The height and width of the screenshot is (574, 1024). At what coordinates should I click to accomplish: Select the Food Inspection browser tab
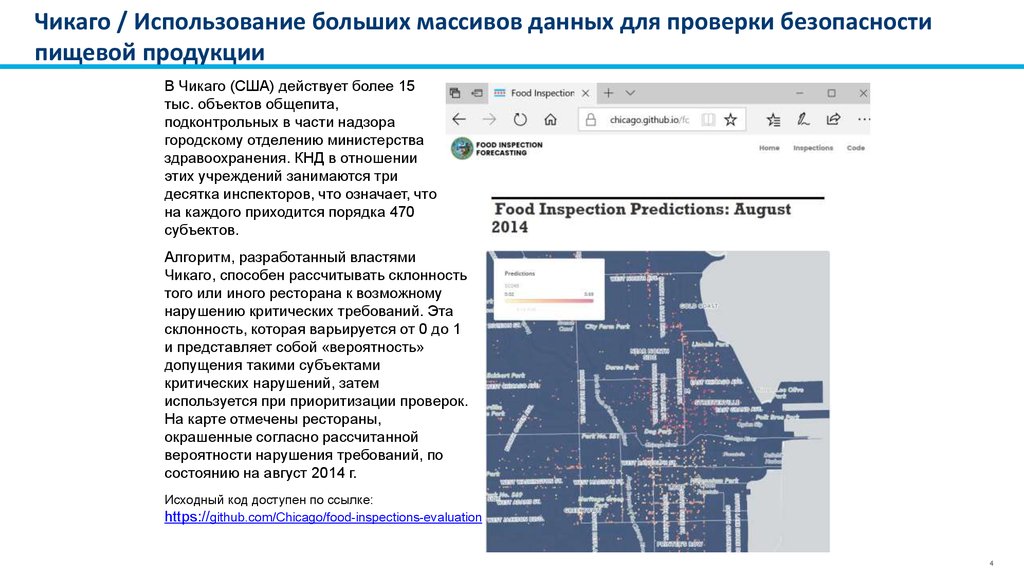(x=542, y=93)
